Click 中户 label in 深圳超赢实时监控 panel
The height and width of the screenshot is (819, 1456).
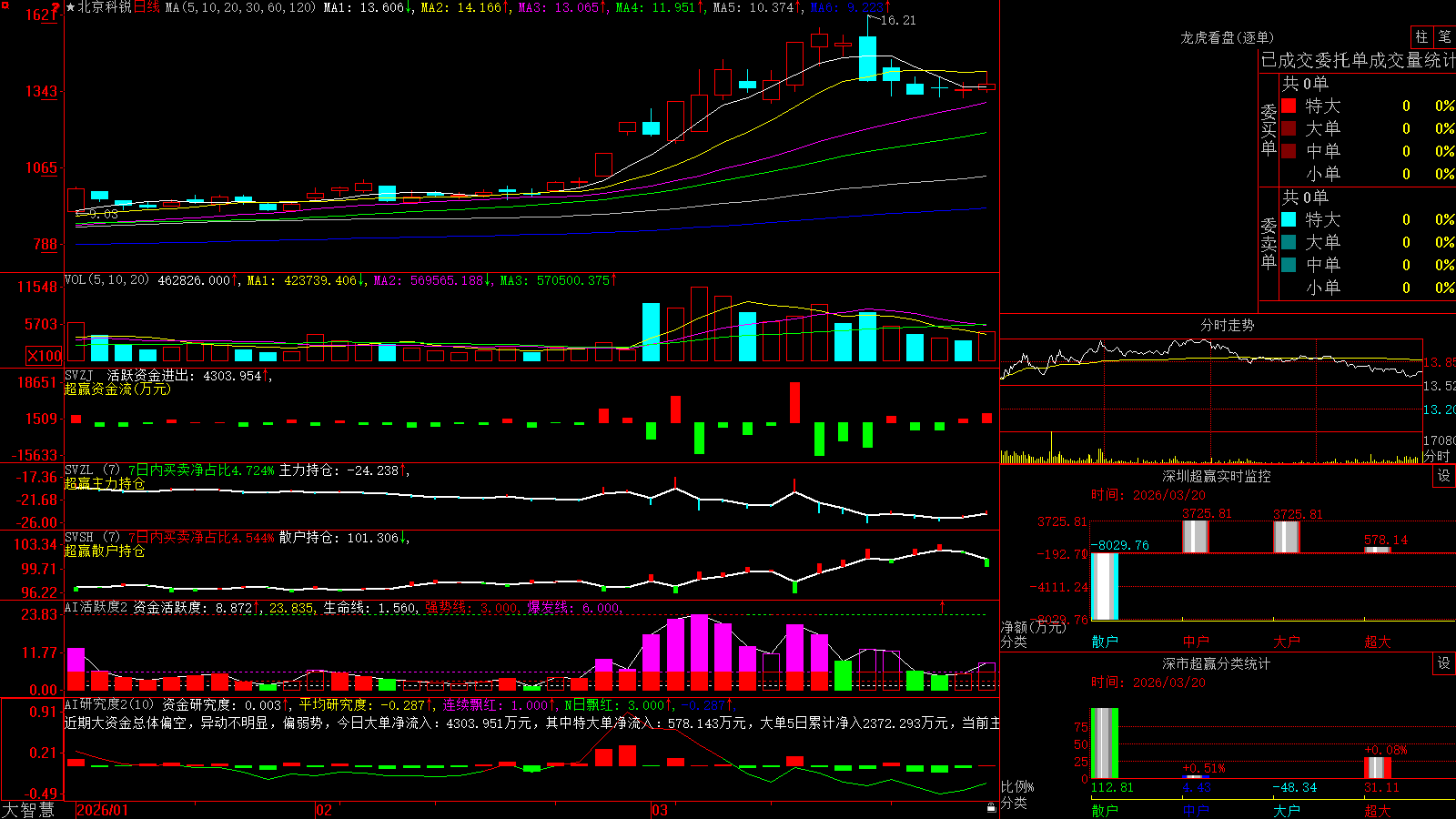click(1196, 642)
